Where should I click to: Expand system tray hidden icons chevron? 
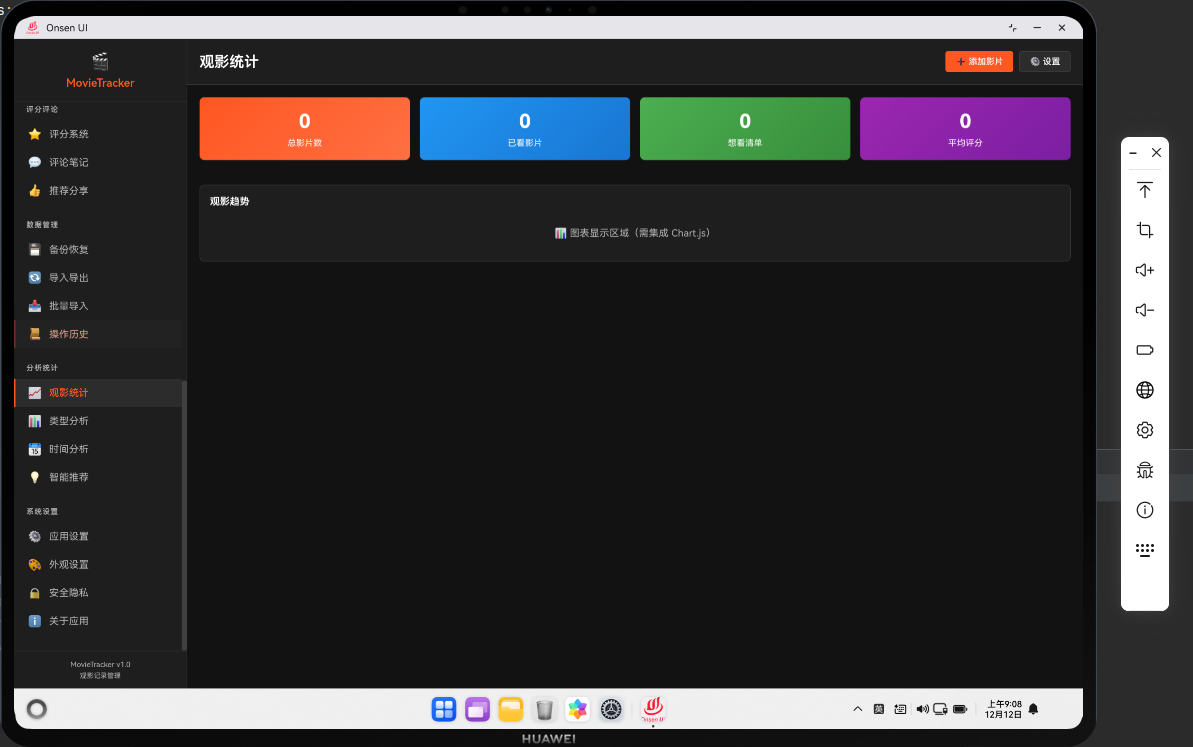click(x=857, y=709)
